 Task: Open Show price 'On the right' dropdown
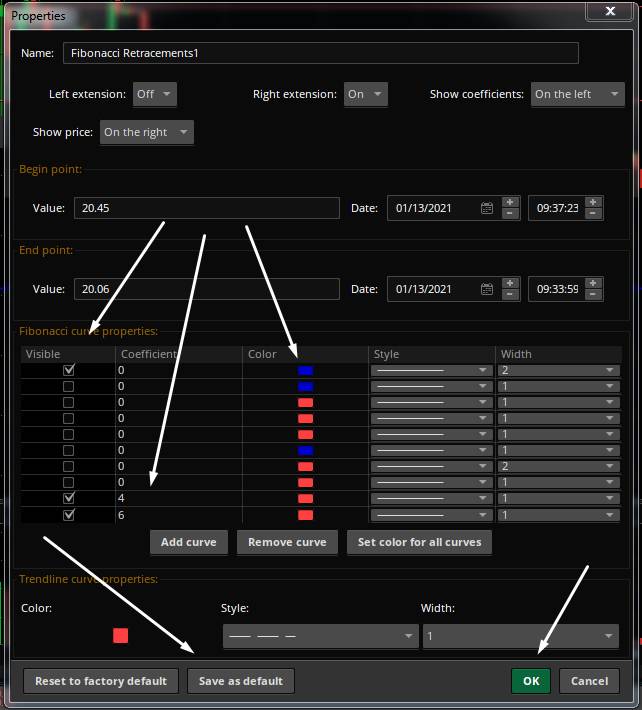[x=146, y=132]
